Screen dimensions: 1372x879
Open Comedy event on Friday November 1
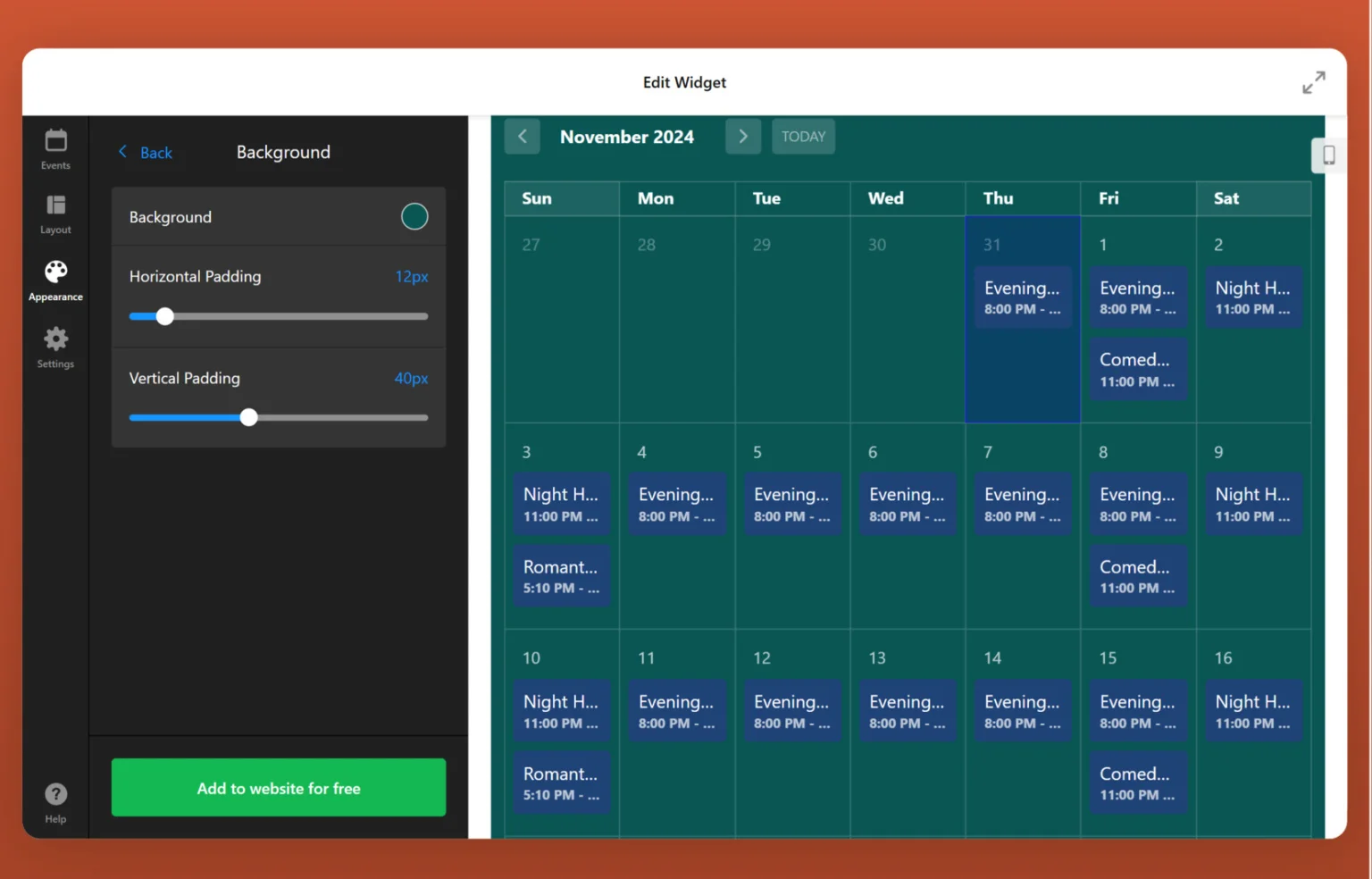point(1137,369)
